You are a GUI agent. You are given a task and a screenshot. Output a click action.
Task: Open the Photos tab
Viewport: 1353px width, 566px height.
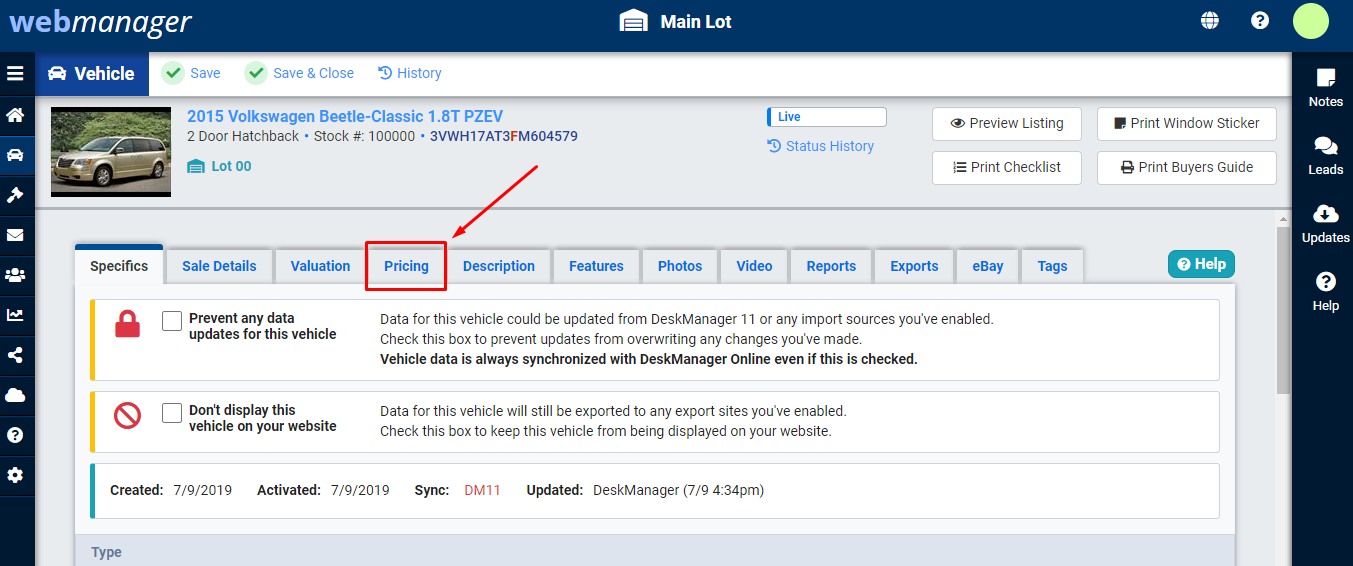click(680, 266)
